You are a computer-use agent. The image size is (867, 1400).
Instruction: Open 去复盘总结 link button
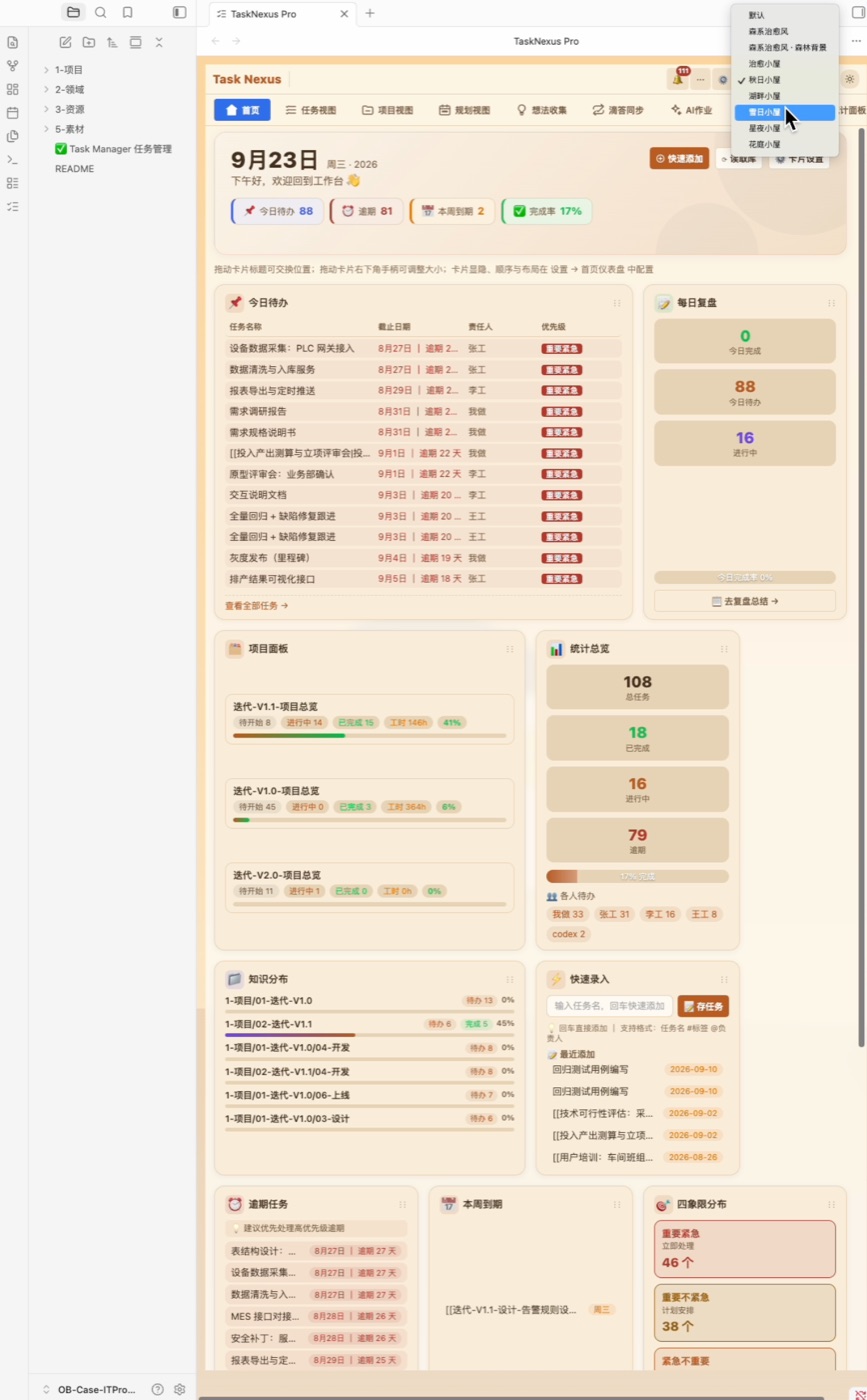pos(744,601)
